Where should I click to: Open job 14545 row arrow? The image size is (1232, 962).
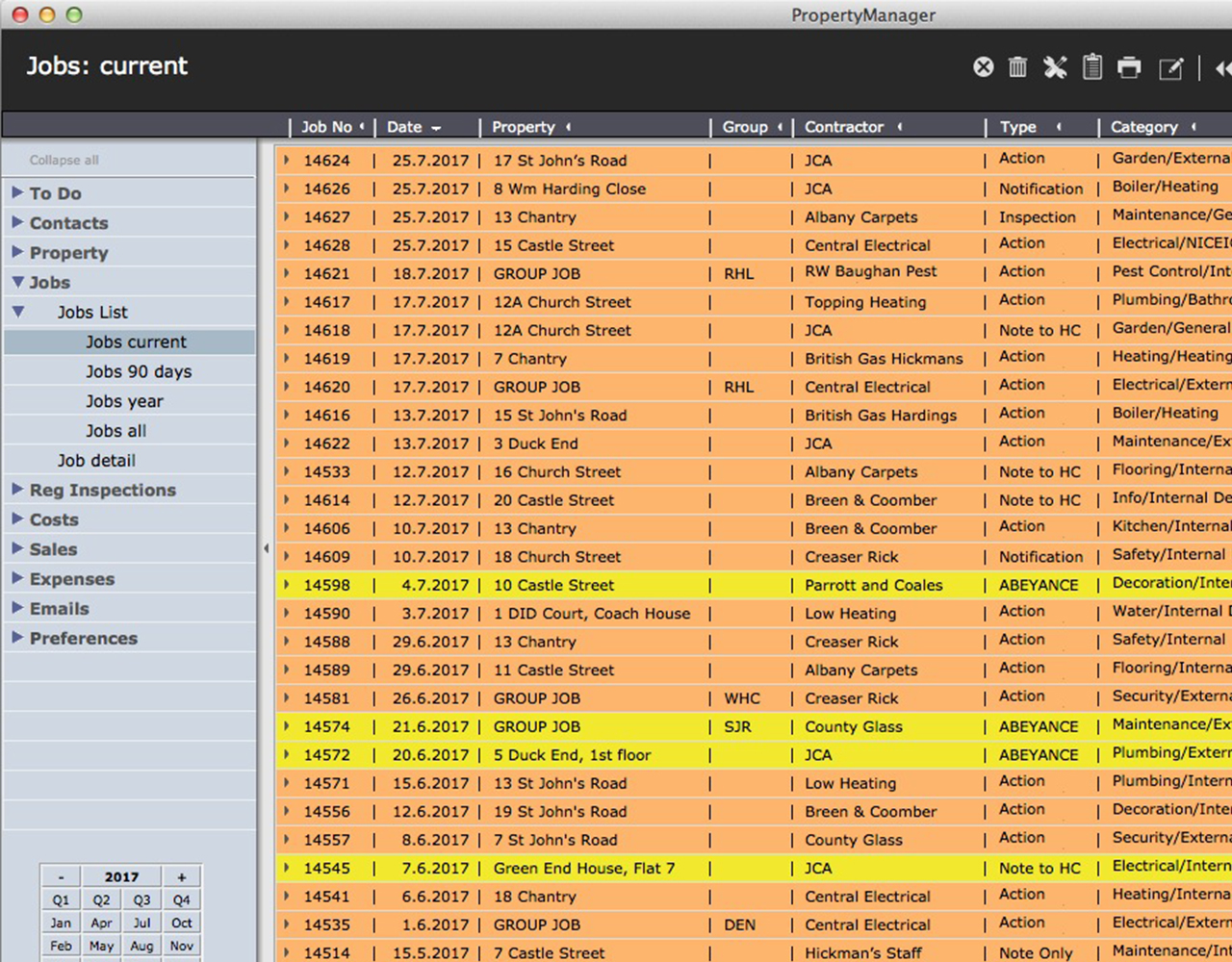point(286,867)
